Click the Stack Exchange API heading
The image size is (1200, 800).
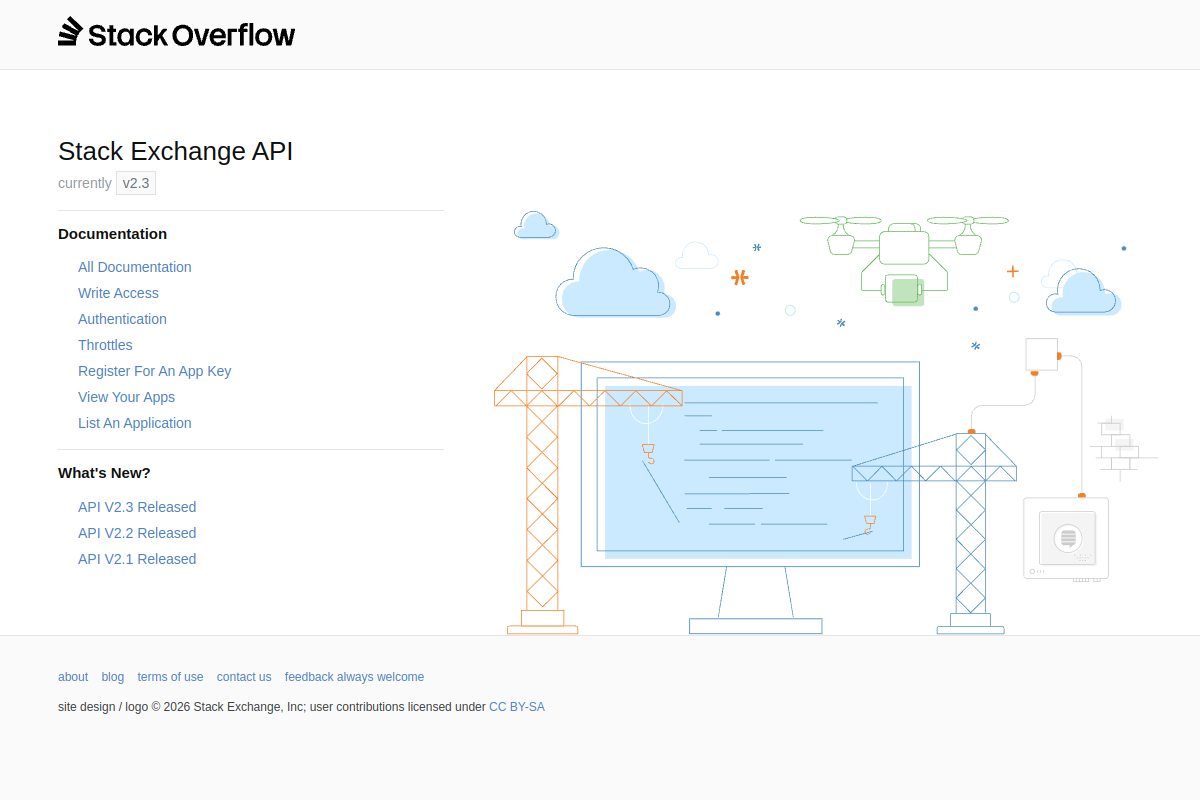176,151
